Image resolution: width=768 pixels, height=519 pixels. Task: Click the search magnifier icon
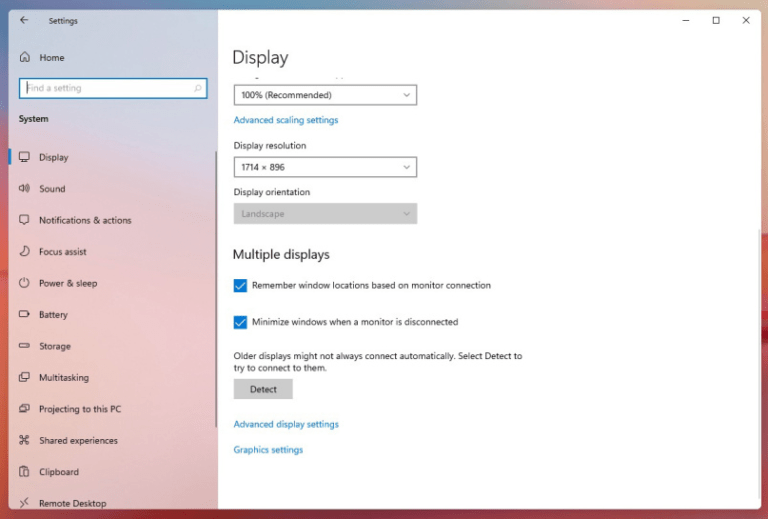(x=198, y=88)
